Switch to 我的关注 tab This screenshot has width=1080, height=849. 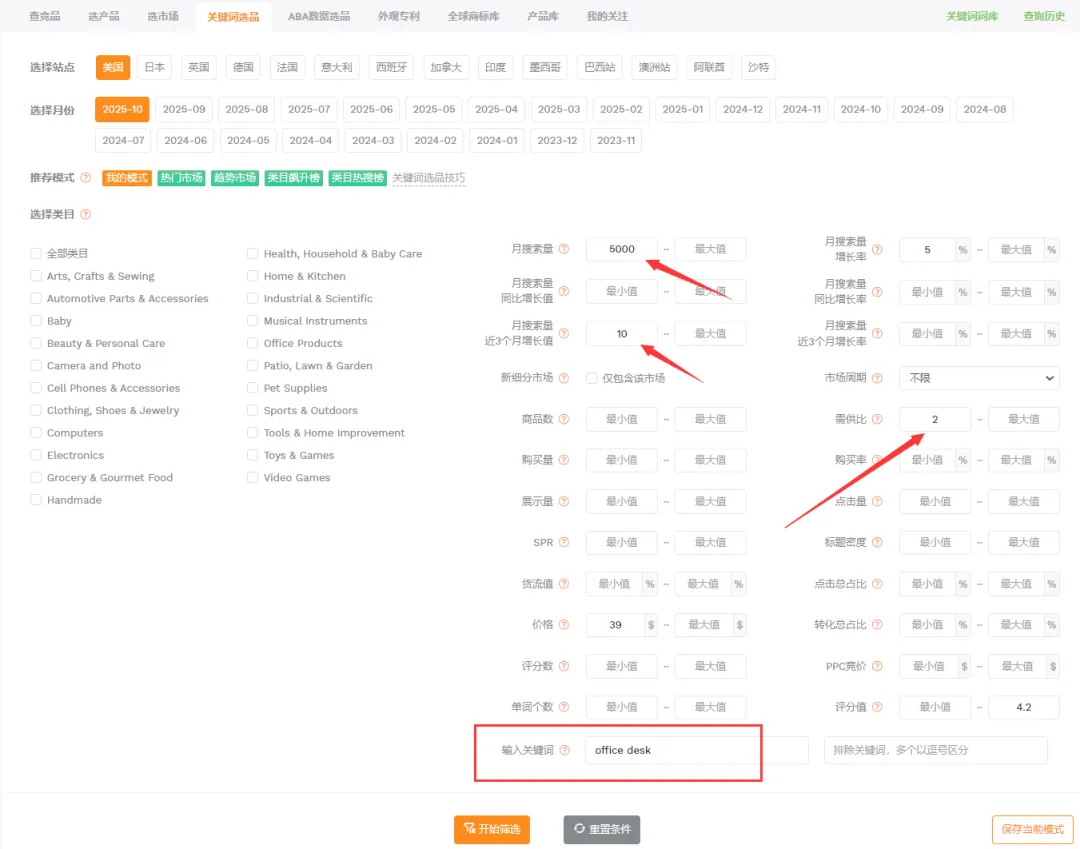(x=607, y=16)
